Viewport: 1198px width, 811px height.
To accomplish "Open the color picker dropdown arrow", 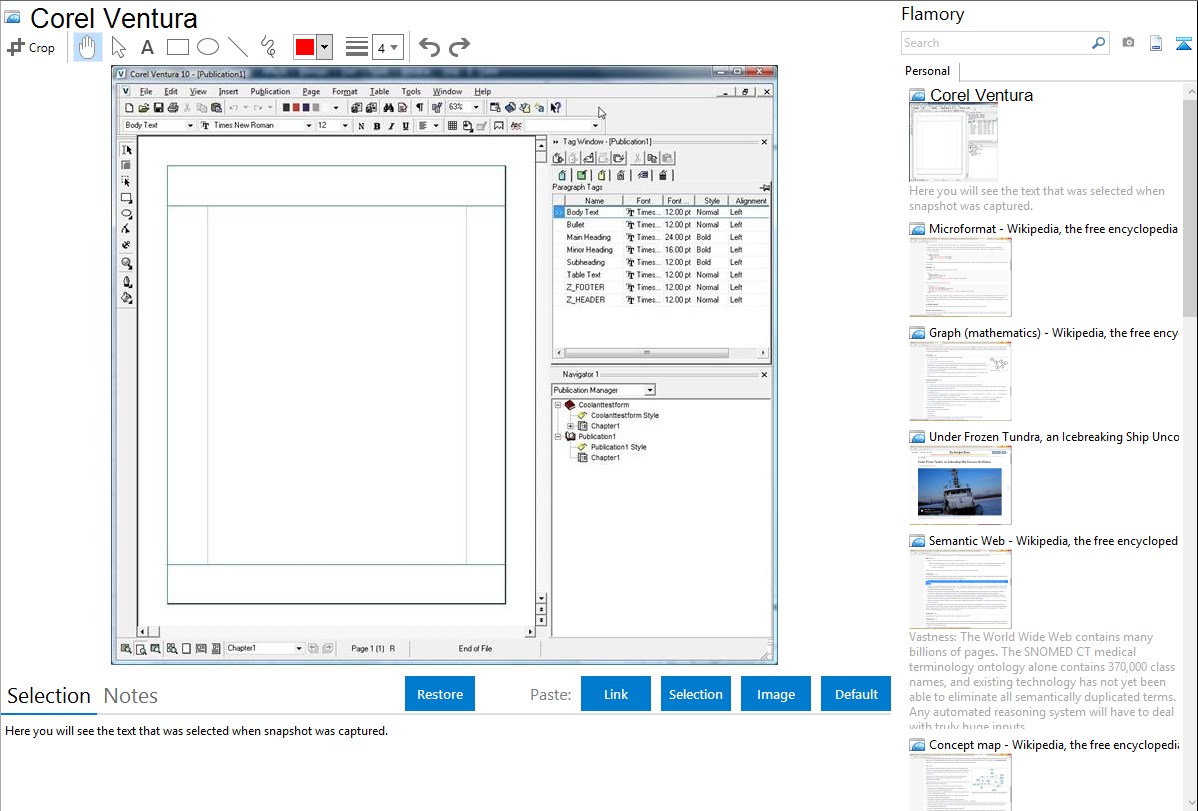I will [x=324, y=47].
